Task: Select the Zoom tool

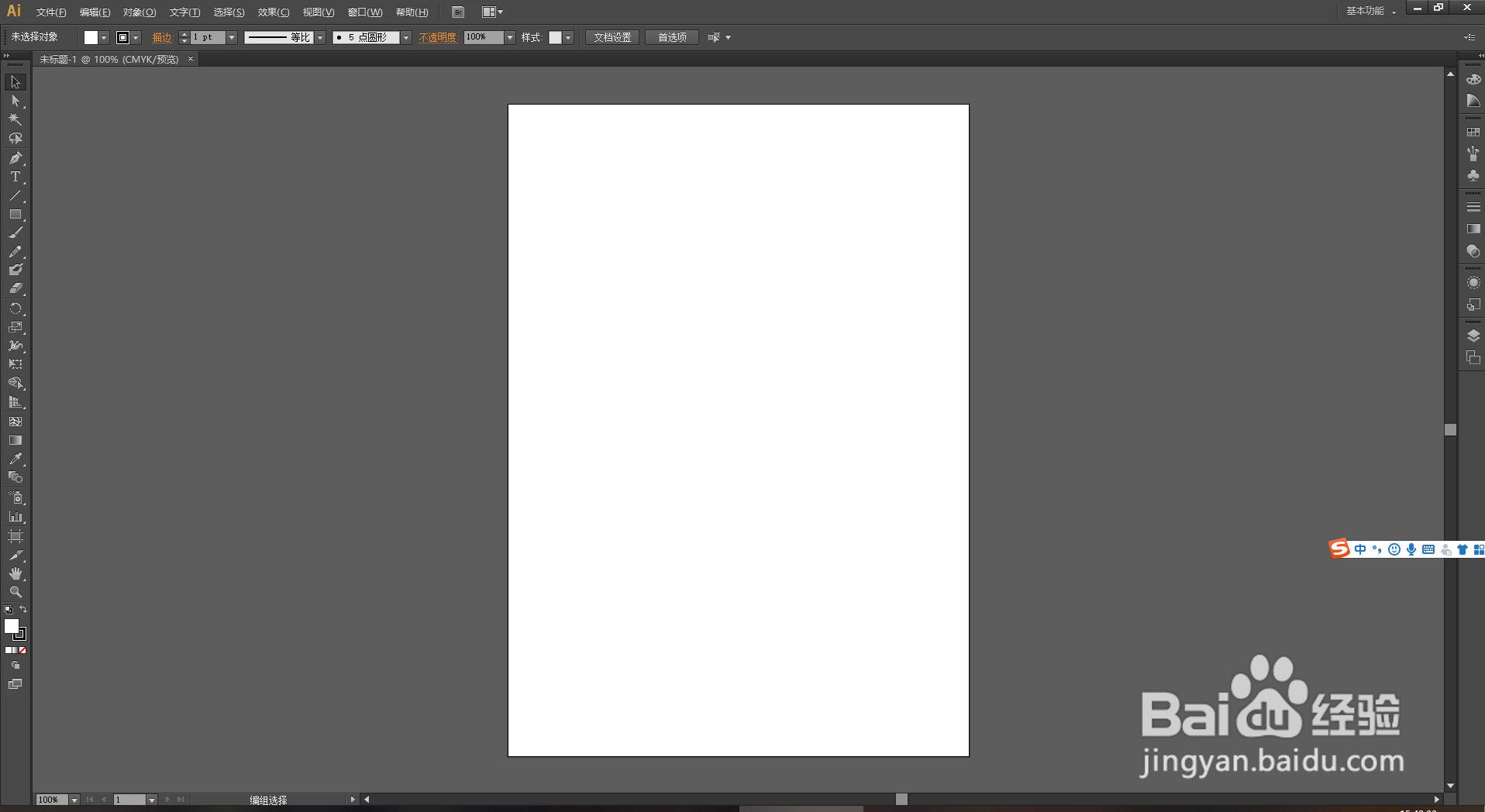Action: pyautogui.click(x=16, y=592)
